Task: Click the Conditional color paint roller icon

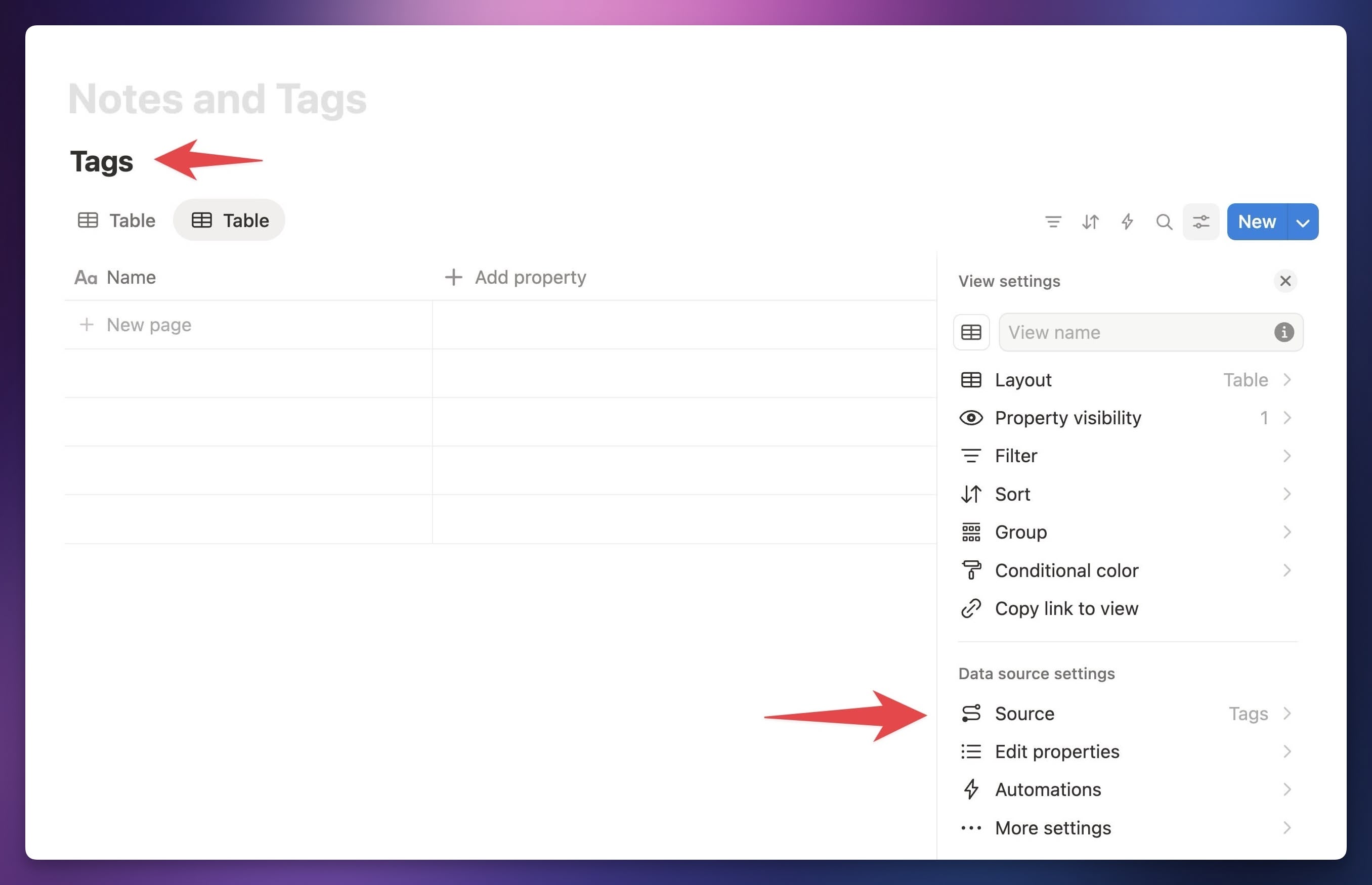Action: tap(971, 570)
